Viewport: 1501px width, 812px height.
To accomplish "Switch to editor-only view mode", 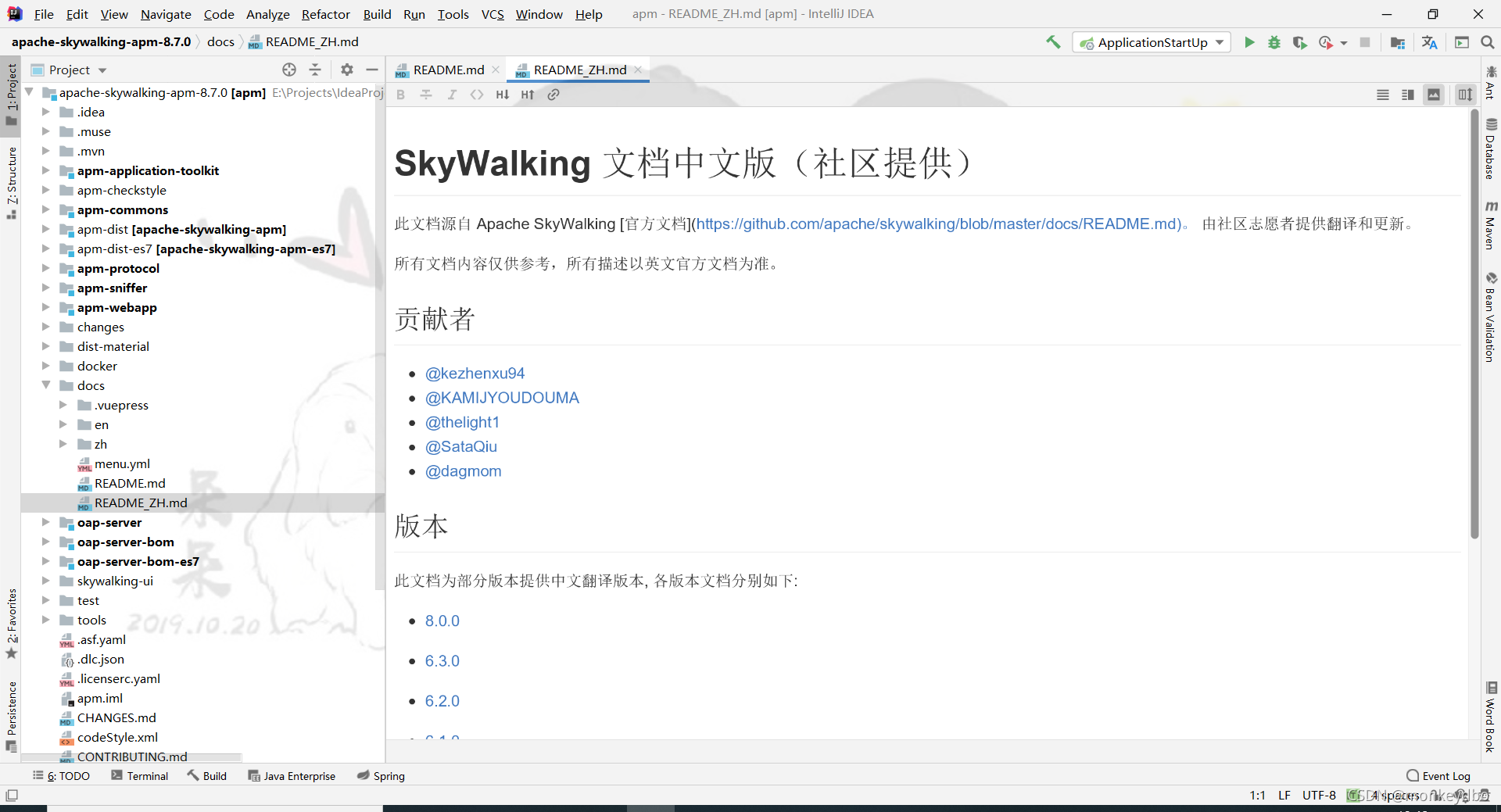I will coord(1383,95).
